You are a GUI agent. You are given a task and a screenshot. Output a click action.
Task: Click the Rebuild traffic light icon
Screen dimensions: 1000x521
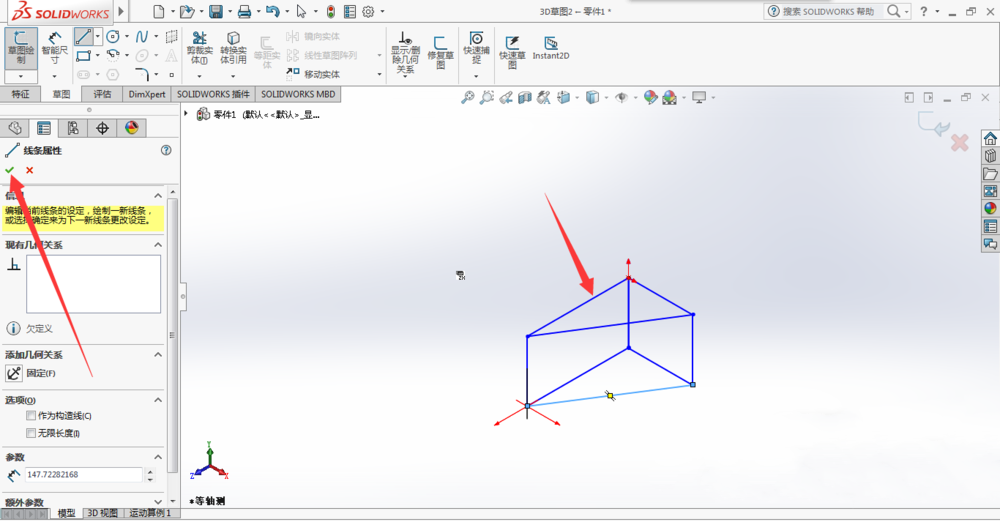pos(330,11)
